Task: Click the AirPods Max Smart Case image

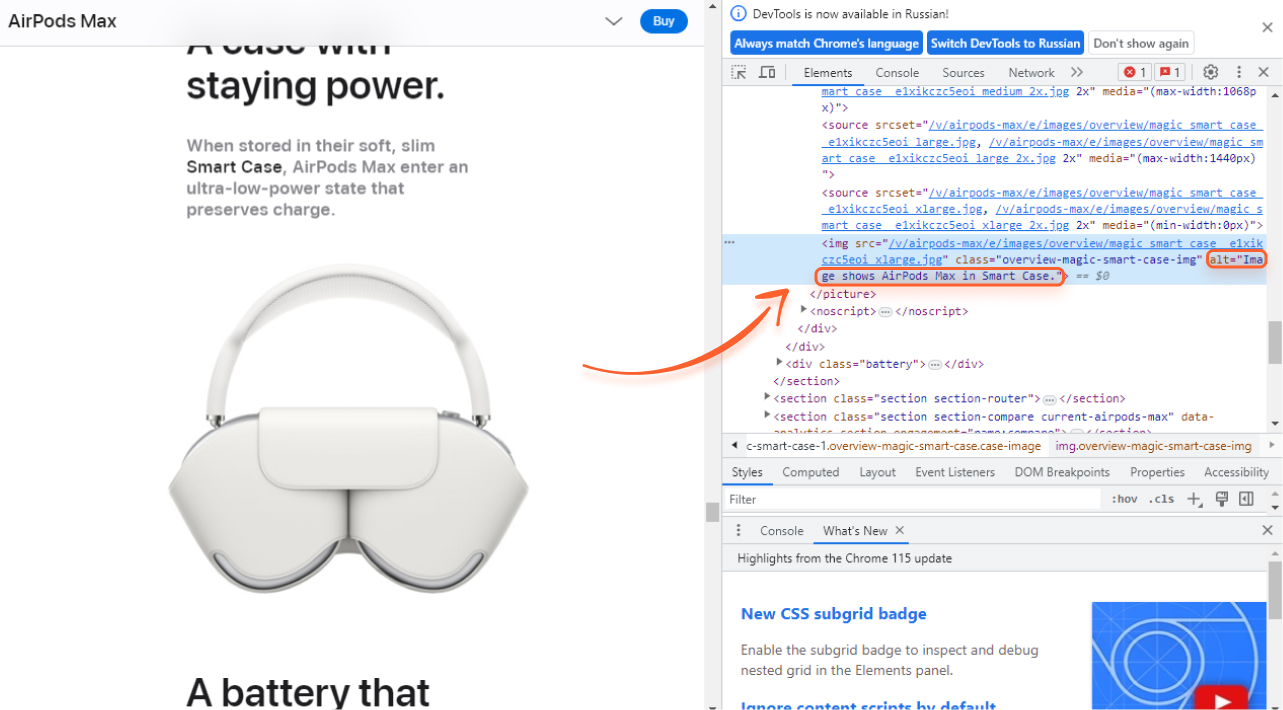Action: tap(349, 428)
